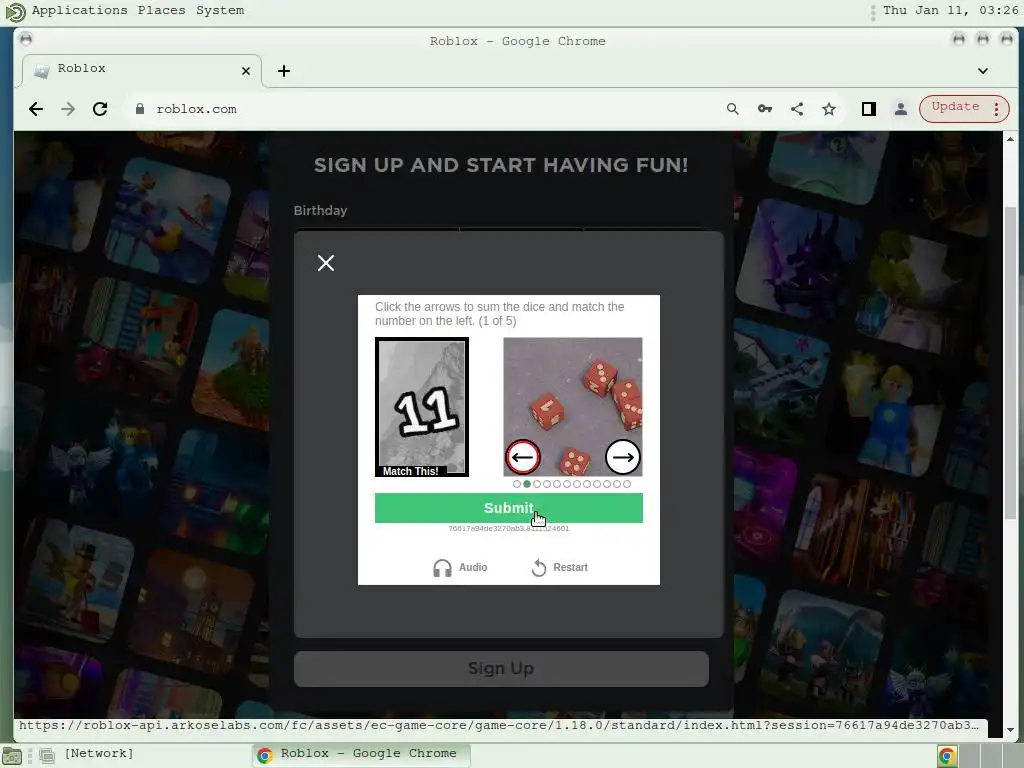This screenshot has width=1024, height=768.
Task: Open the Roblox Chrome taskbar entry
Action: [360, 754]
